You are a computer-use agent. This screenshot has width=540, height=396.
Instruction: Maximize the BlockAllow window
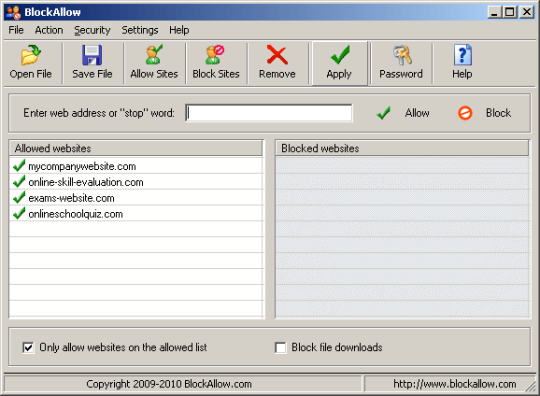click(510, 12)
